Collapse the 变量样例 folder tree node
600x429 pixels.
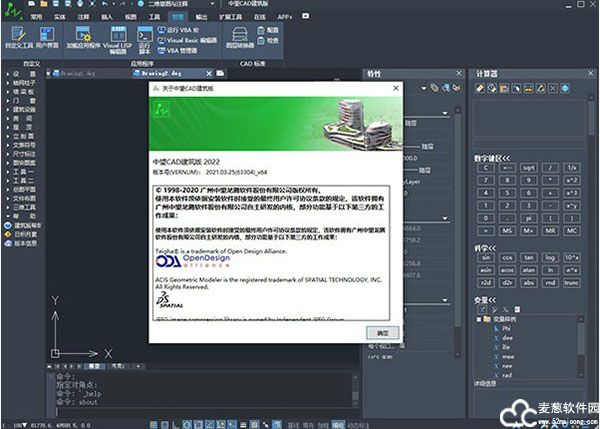coord(479,319)
